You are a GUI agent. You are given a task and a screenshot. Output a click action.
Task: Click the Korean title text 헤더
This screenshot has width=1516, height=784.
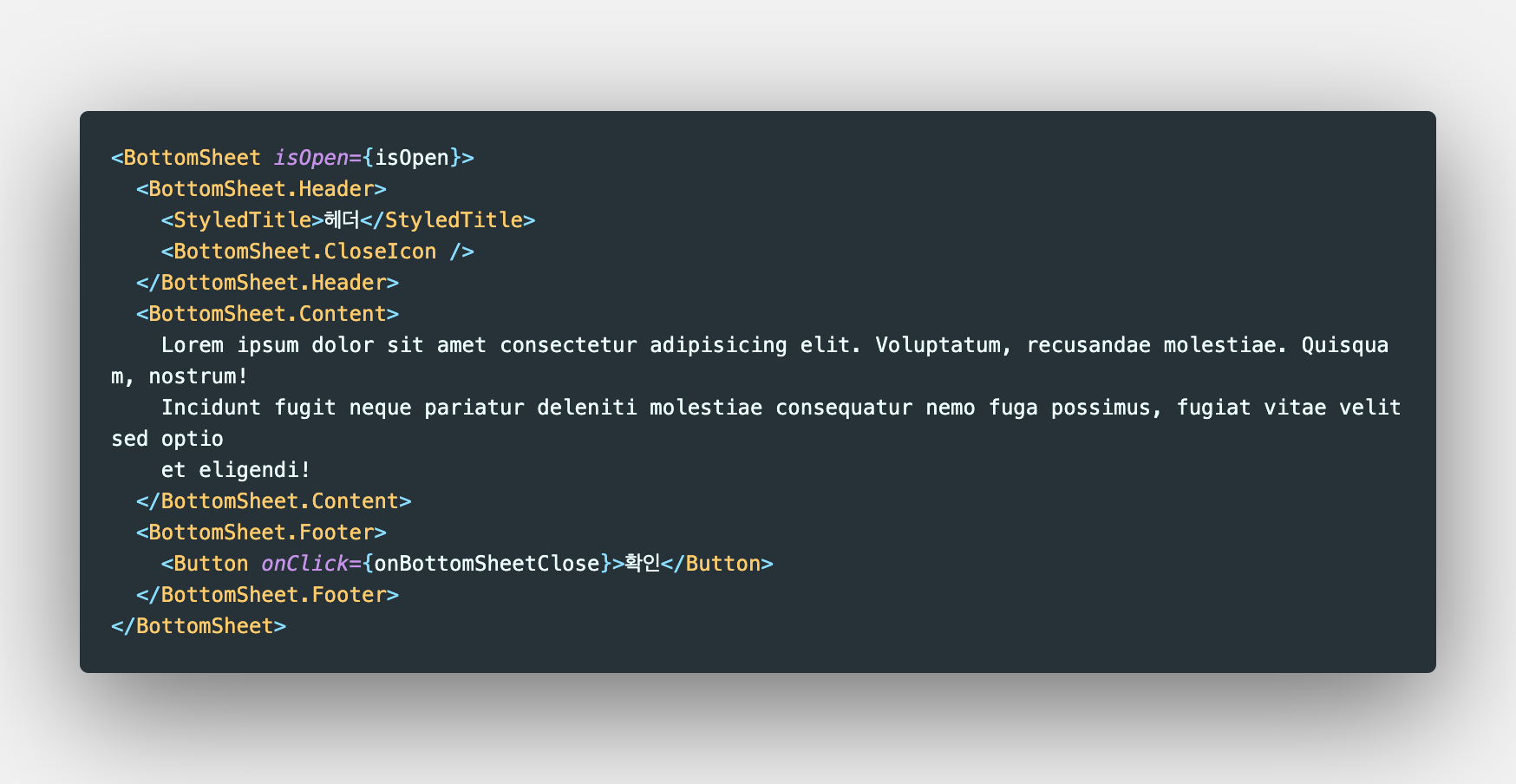point(342,220)
